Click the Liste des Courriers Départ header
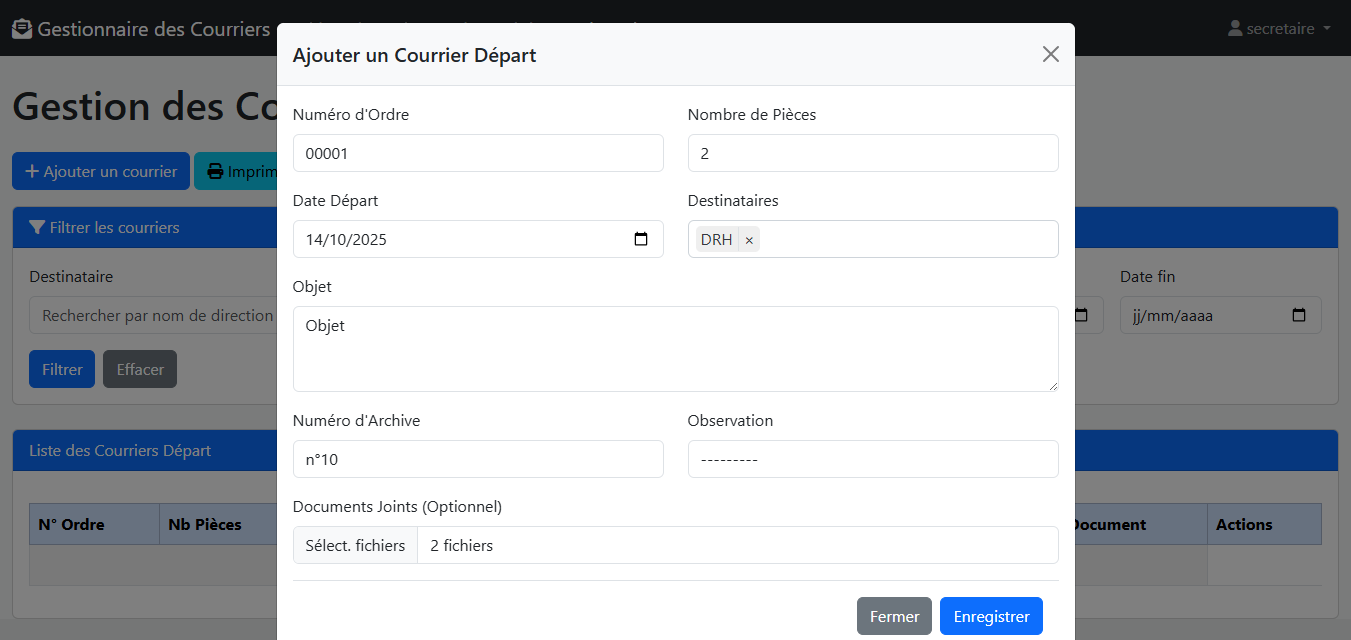The image size is (1351, 640). pyautogui.click(x=120, y=450)
